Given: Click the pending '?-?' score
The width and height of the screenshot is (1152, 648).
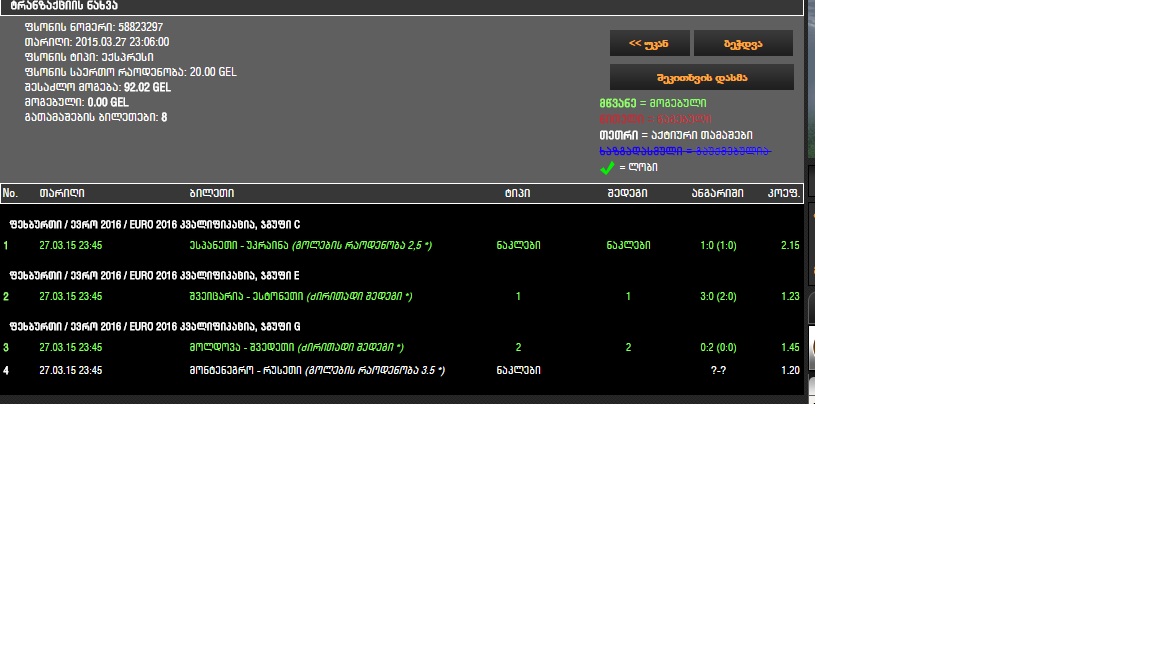Looking at the screenshot, I should 719,370.
